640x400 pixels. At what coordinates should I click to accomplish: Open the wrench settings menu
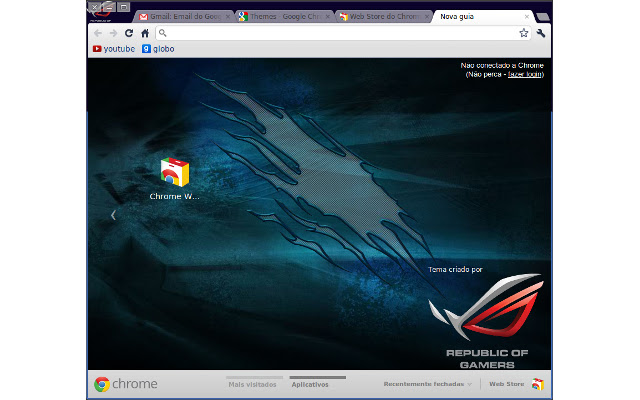point(541,33)
